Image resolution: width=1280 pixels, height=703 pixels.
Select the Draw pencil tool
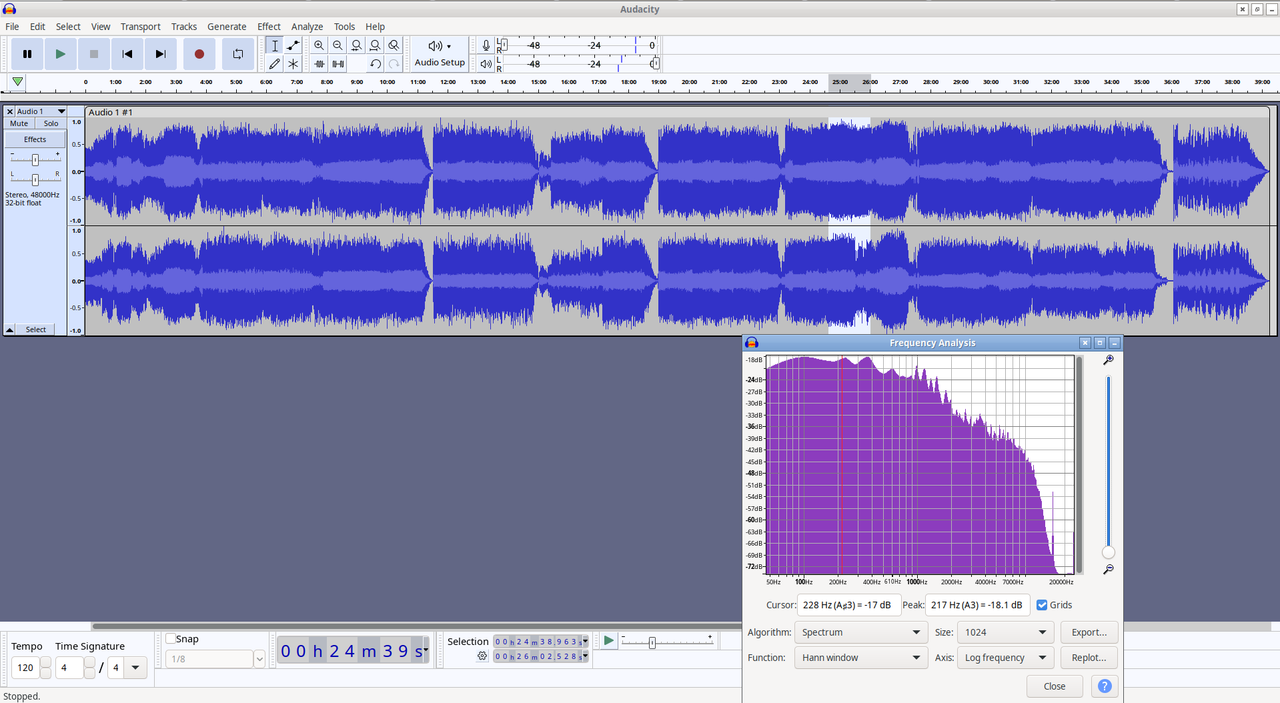[x=275, y=63]
